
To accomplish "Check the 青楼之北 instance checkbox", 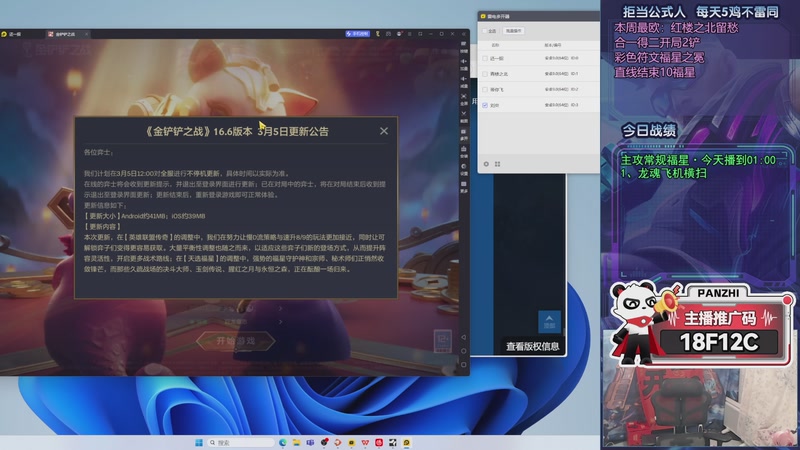I will tap(485, 74).
